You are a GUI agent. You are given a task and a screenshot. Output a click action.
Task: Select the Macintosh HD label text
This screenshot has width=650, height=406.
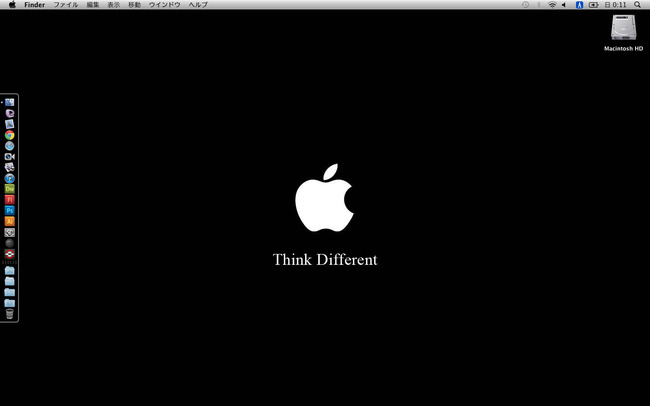tap(623, 49)
